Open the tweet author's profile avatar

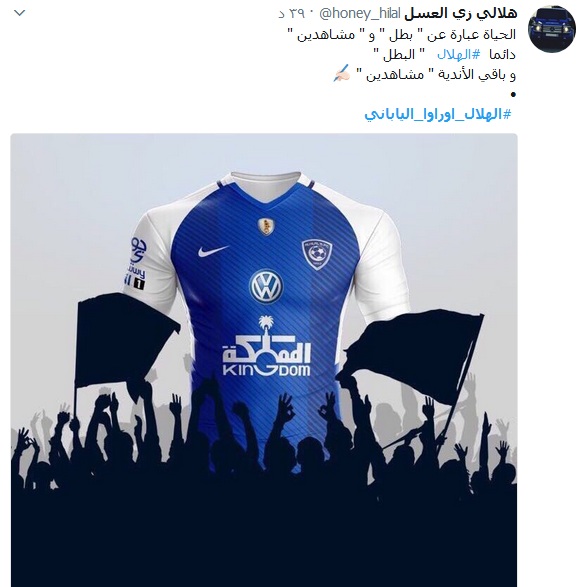pyautogui.click(x=552, y=29)
